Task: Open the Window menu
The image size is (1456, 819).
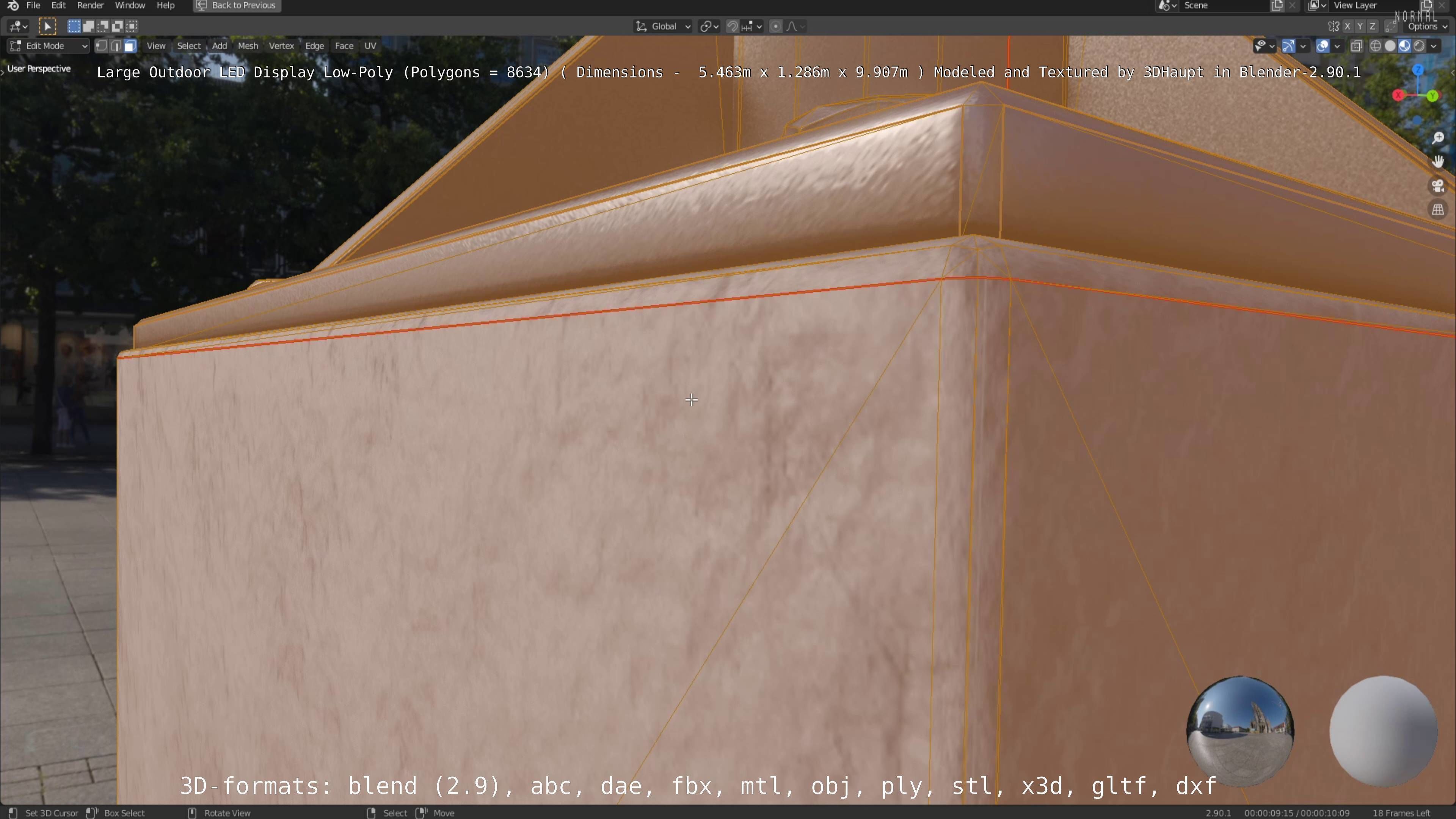Action: (130, 6)
